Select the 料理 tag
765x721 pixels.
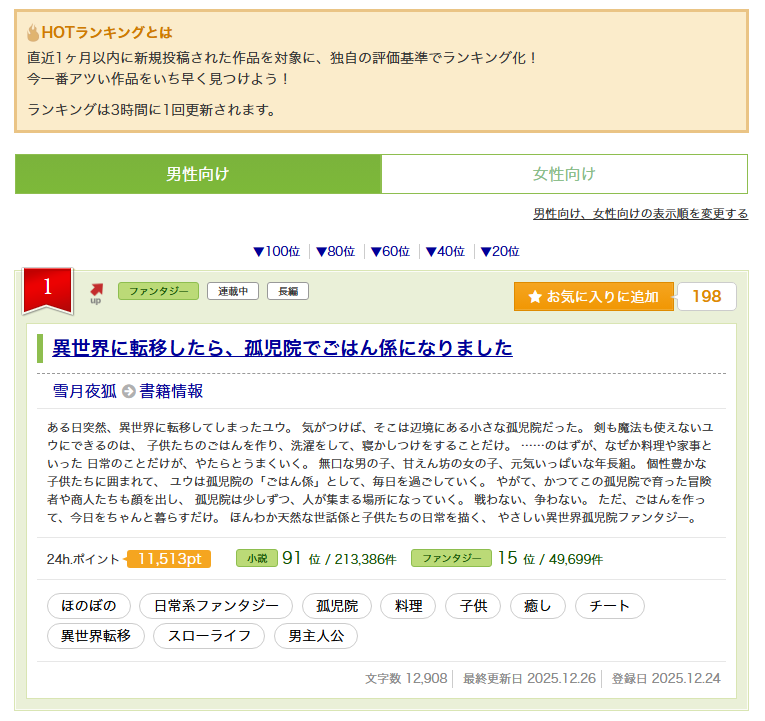click(408, 606)
